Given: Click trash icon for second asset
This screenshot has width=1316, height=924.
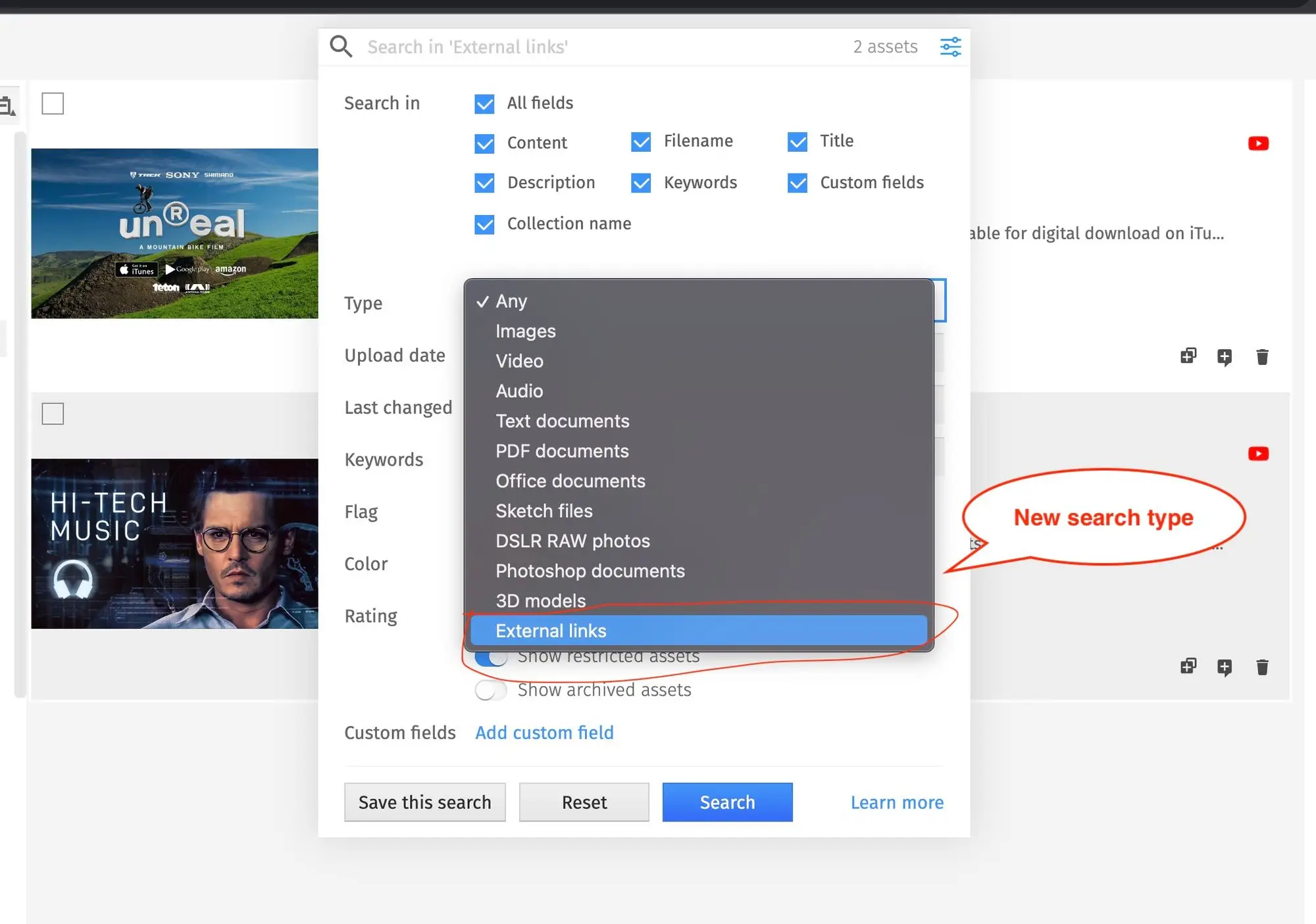Looking at the screenshot, I should tap(1261, 668).
